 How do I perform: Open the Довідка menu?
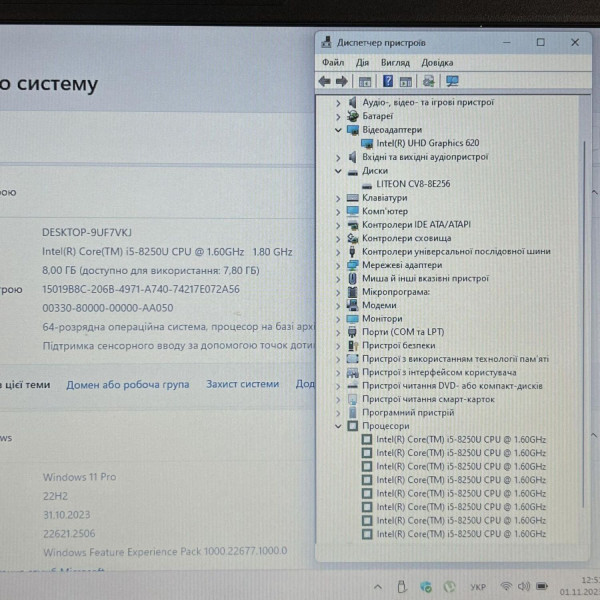tap(437, 62)
